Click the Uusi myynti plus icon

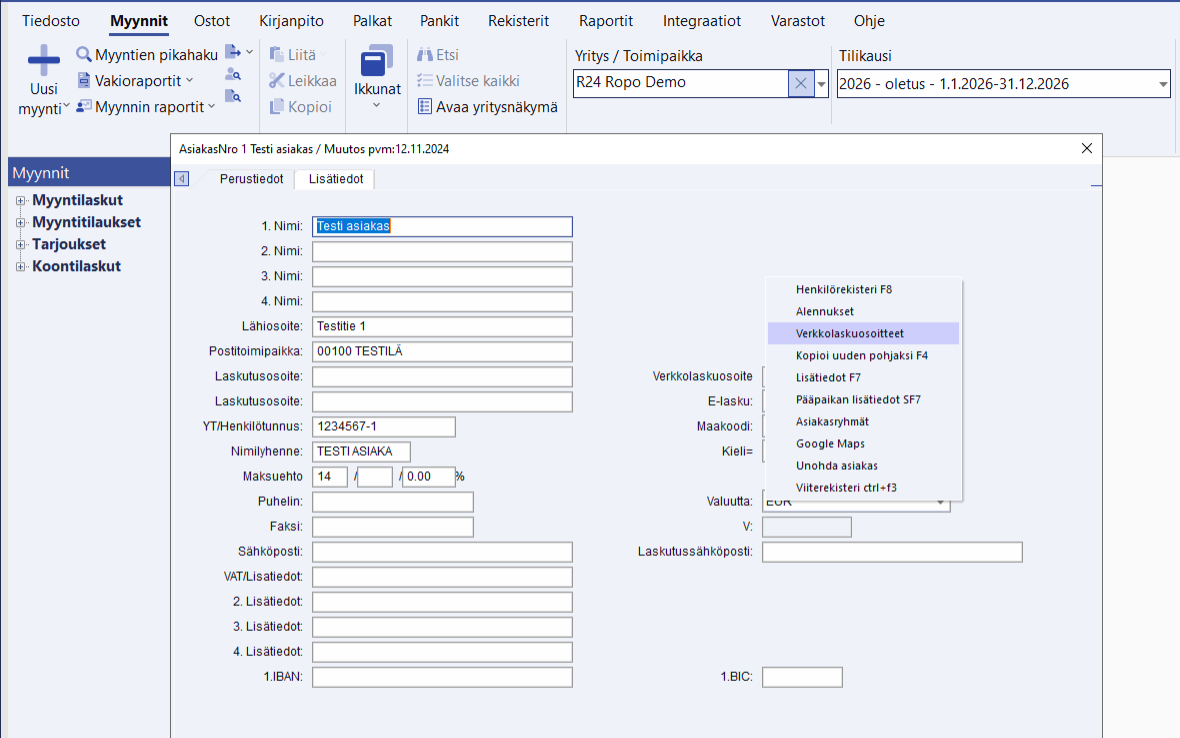[x=44, y=60]
